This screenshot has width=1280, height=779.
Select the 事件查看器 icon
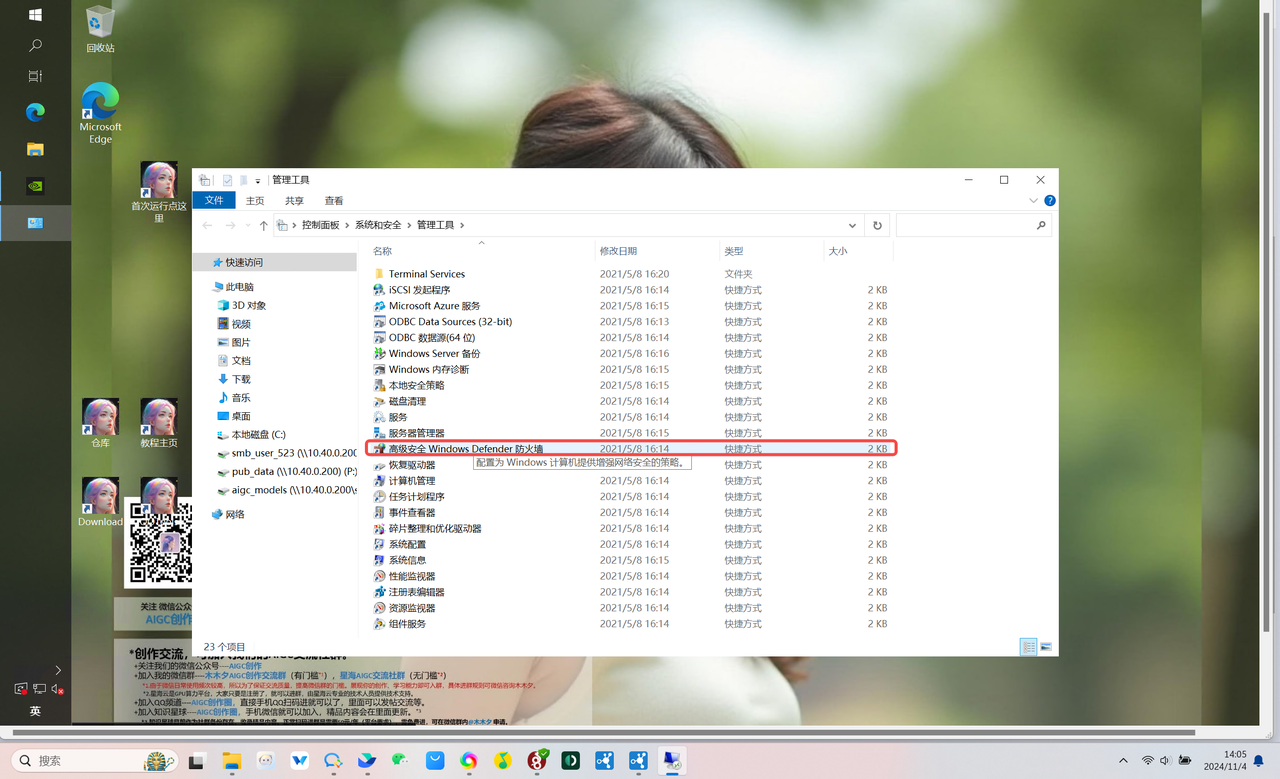pos(379,513)
